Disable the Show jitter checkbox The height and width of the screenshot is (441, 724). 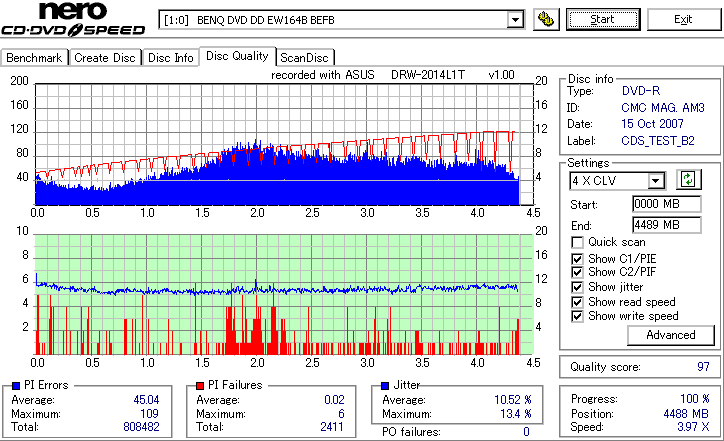(577, 287)
